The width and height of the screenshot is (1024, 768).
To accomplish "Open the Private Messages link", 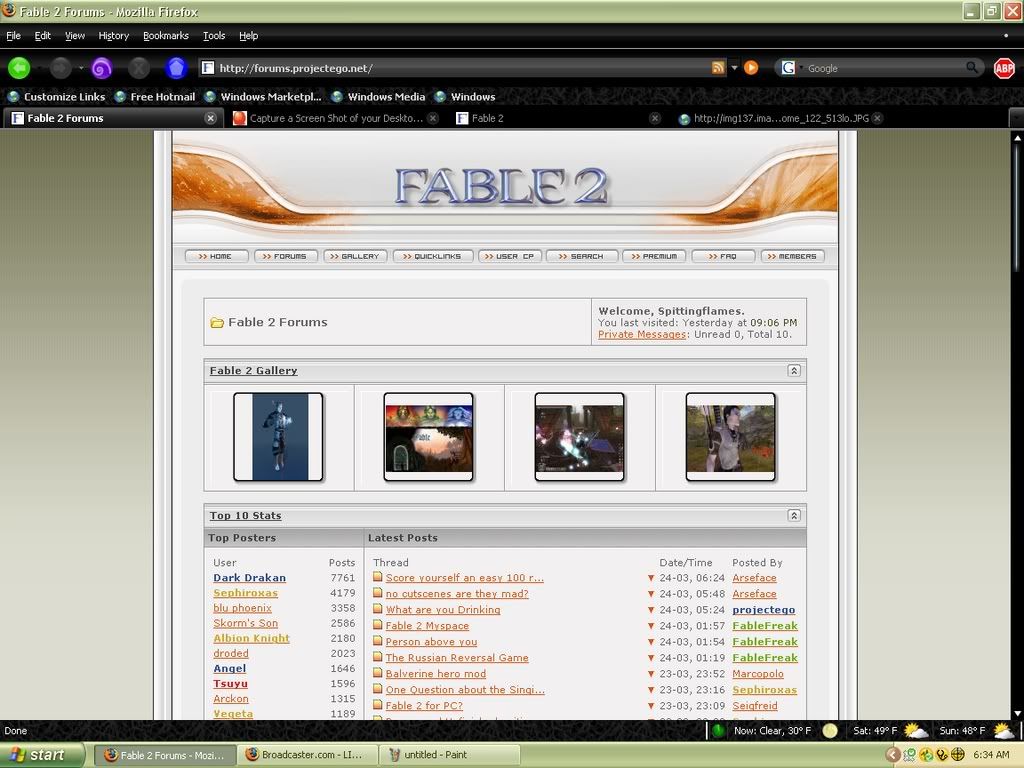I will coord(642,334).
